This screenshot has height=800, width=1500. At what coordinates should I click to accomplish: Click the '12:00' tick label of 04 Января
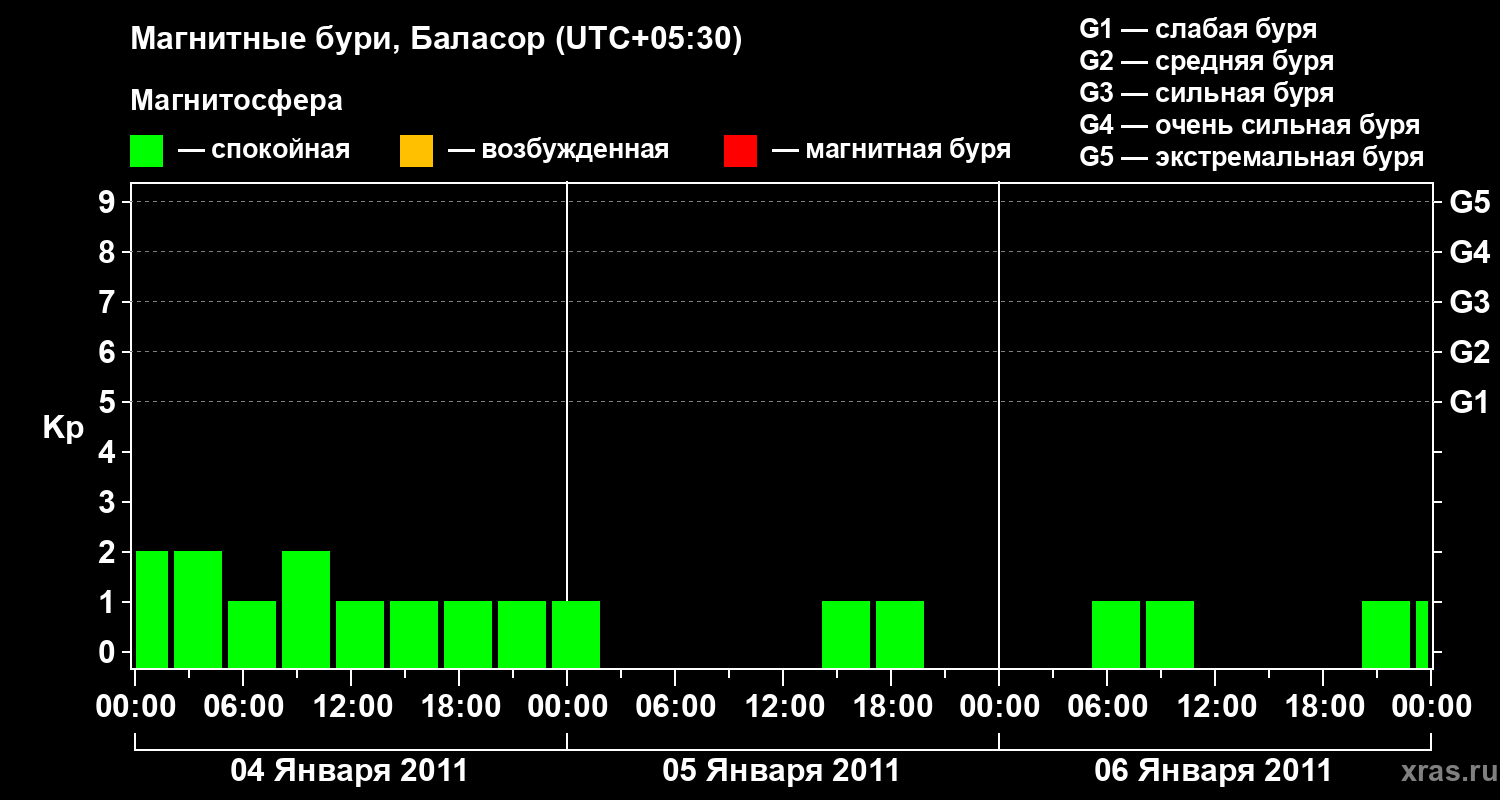pyautogui.click(x=351, y=707)
